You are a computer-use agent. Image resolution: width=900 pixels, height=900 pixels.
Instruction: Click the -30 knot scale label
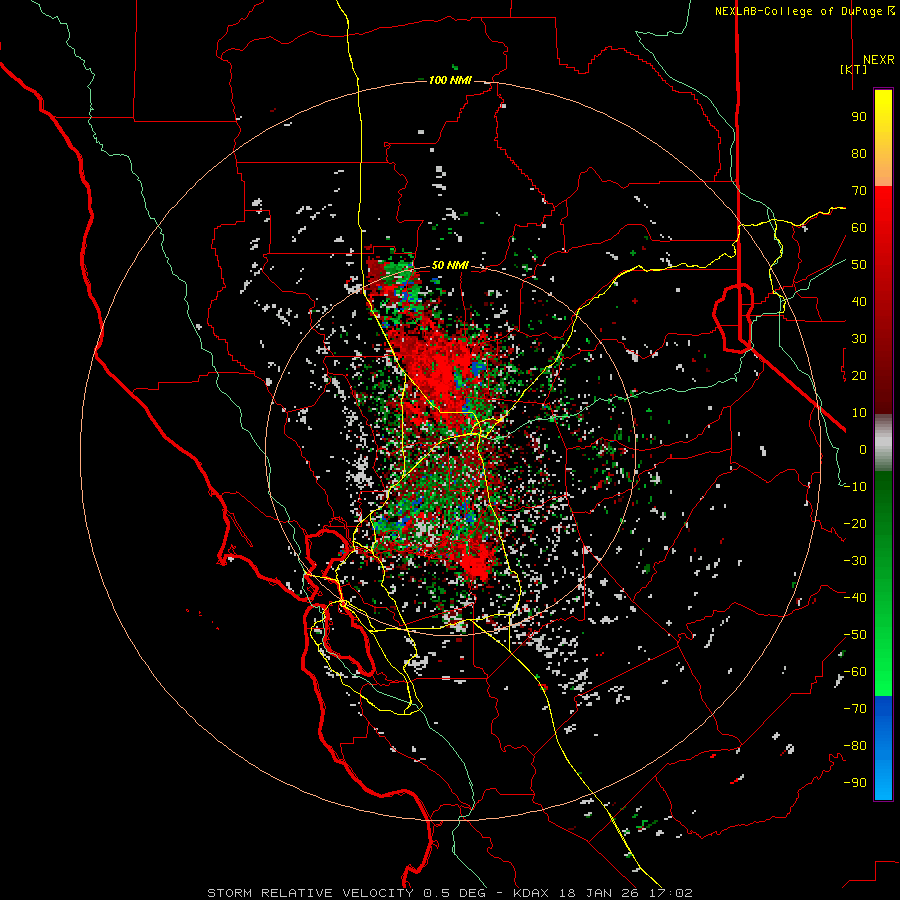coord(855,561)
